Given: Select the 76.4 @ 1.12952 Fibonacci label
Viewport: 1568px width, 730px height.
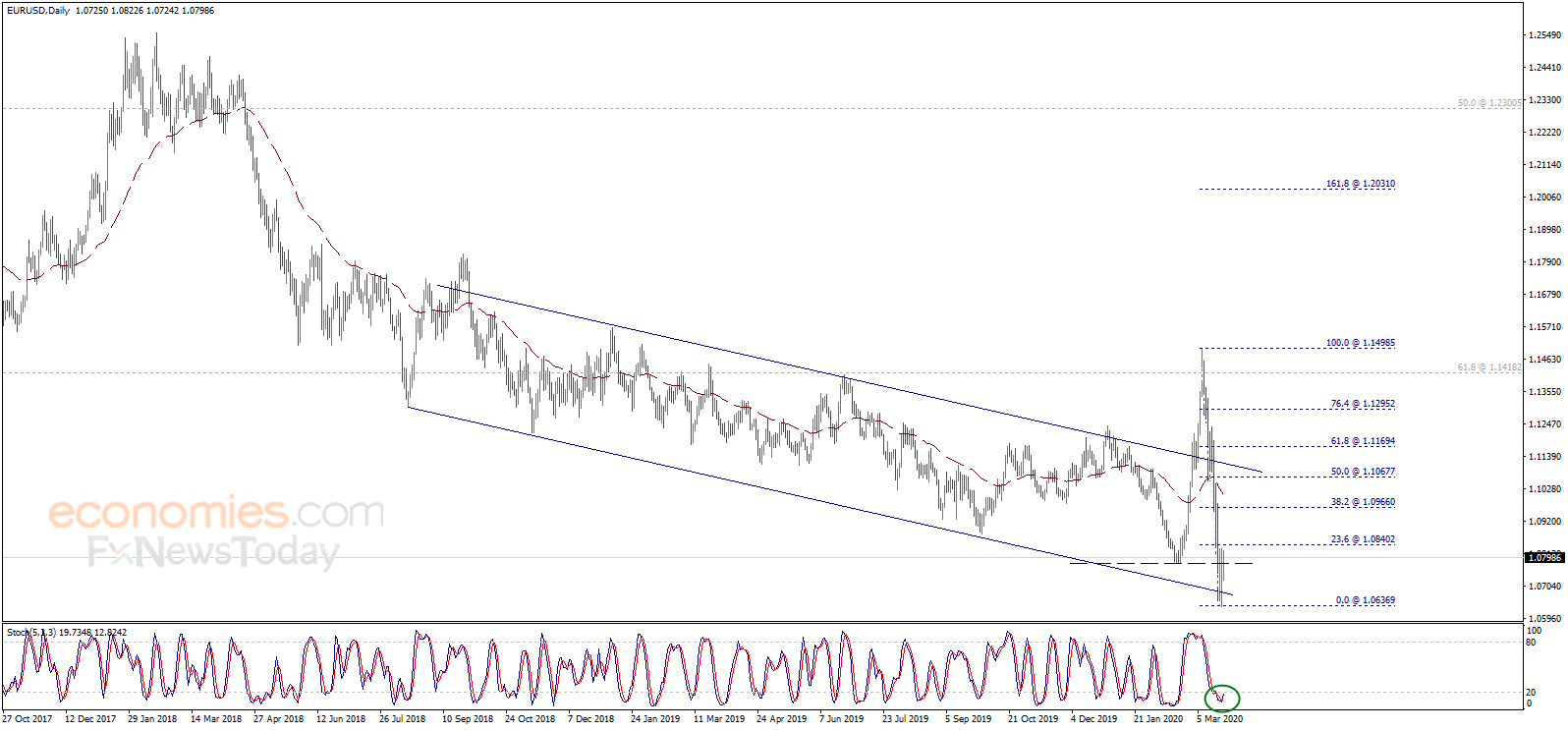Looking at the screenshot, I should pyautogui.click(x=1363, y=404).
